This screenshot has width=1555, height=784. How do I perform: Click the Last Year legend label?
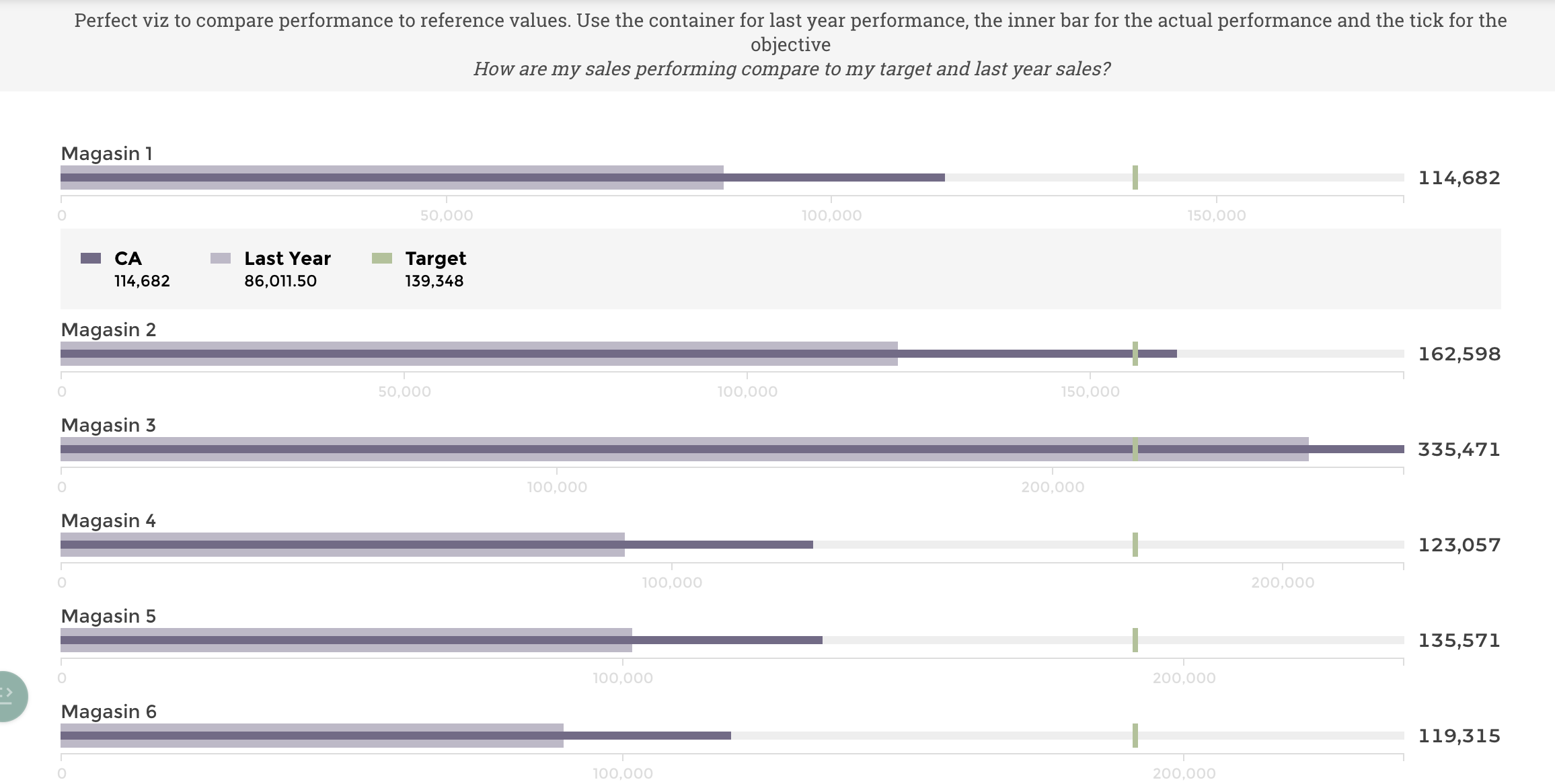(x=287, y=259)
